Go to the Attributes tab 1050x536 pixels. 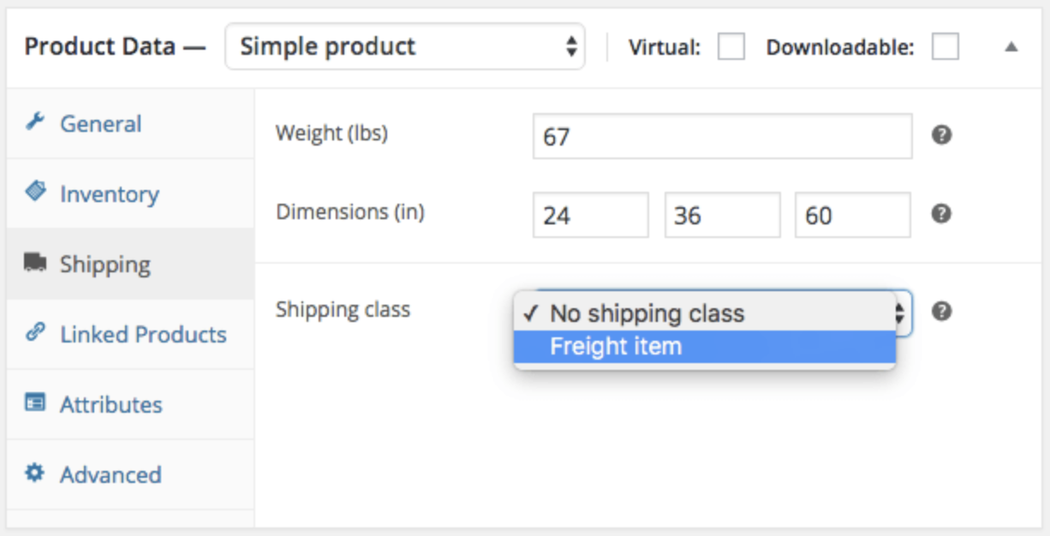click(x=111, y=404)
